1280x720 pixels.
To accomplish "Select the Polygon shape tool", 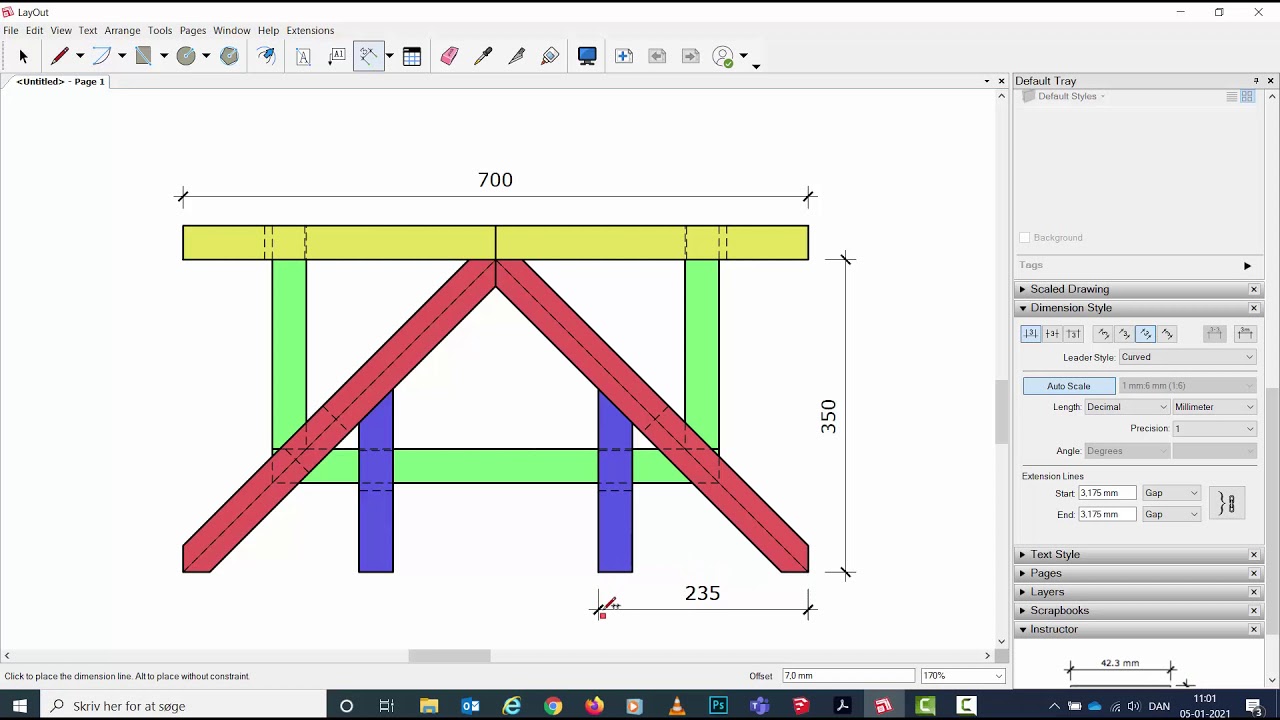I will pyautogui.click(x=229, y=57).
